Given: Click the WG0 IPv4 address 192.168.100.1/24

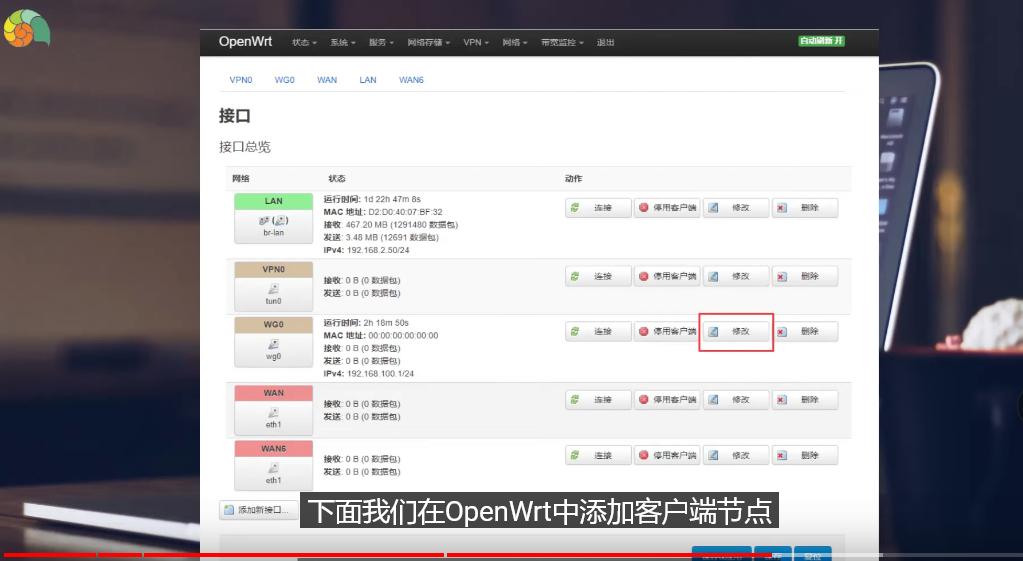Looking at the screenshot, I should click(x=380, y=374).
